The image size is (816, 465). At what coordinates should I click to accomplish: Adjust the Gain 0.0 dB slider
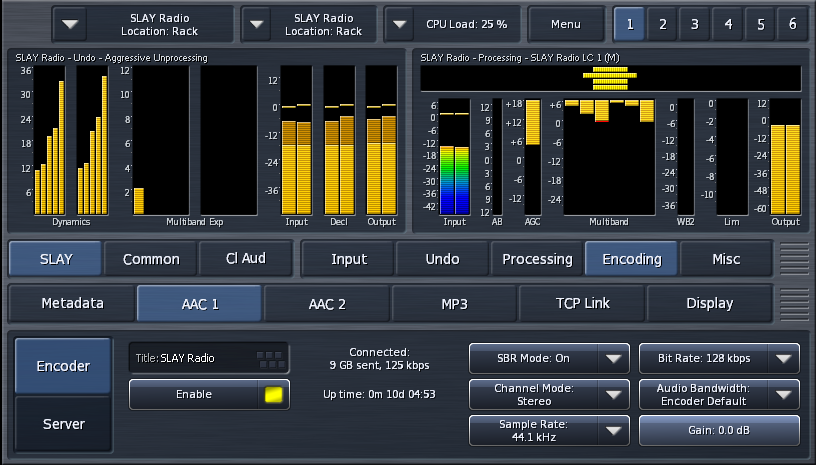719,431
